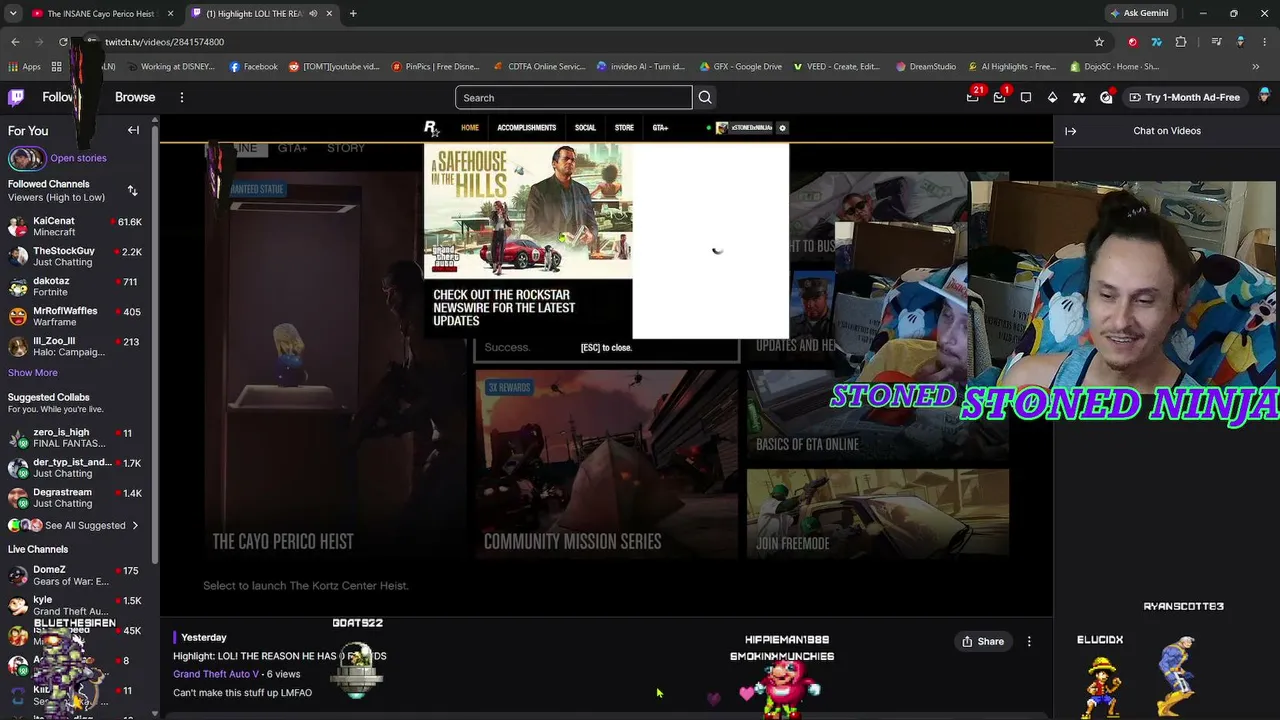This screenshot has width=1280, height=720.
Task: Open dakotaz Fortnite channel
Action: click(75, 286)
